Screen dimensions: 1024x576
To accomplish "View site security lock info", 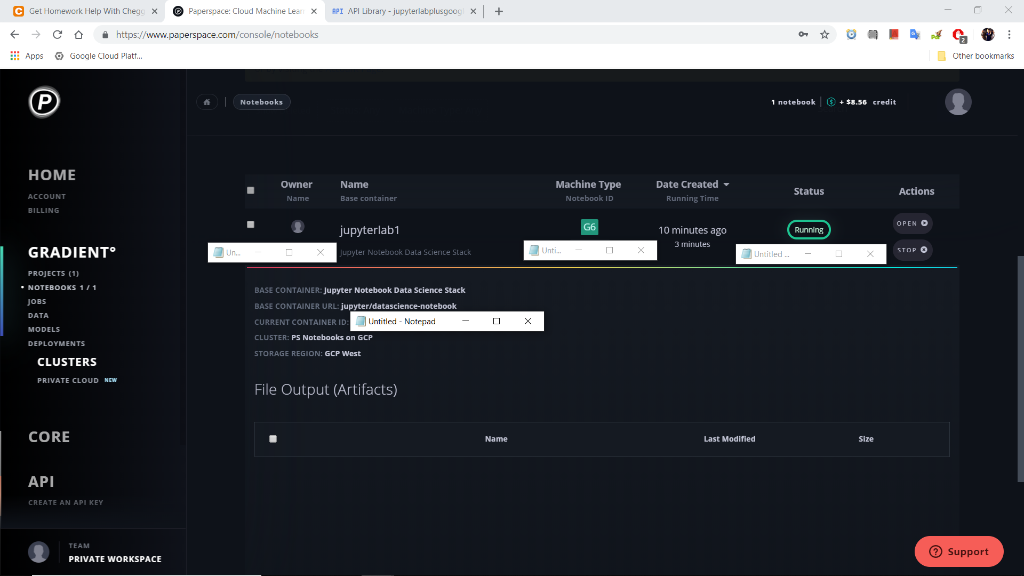I will [x=105, y=35].
